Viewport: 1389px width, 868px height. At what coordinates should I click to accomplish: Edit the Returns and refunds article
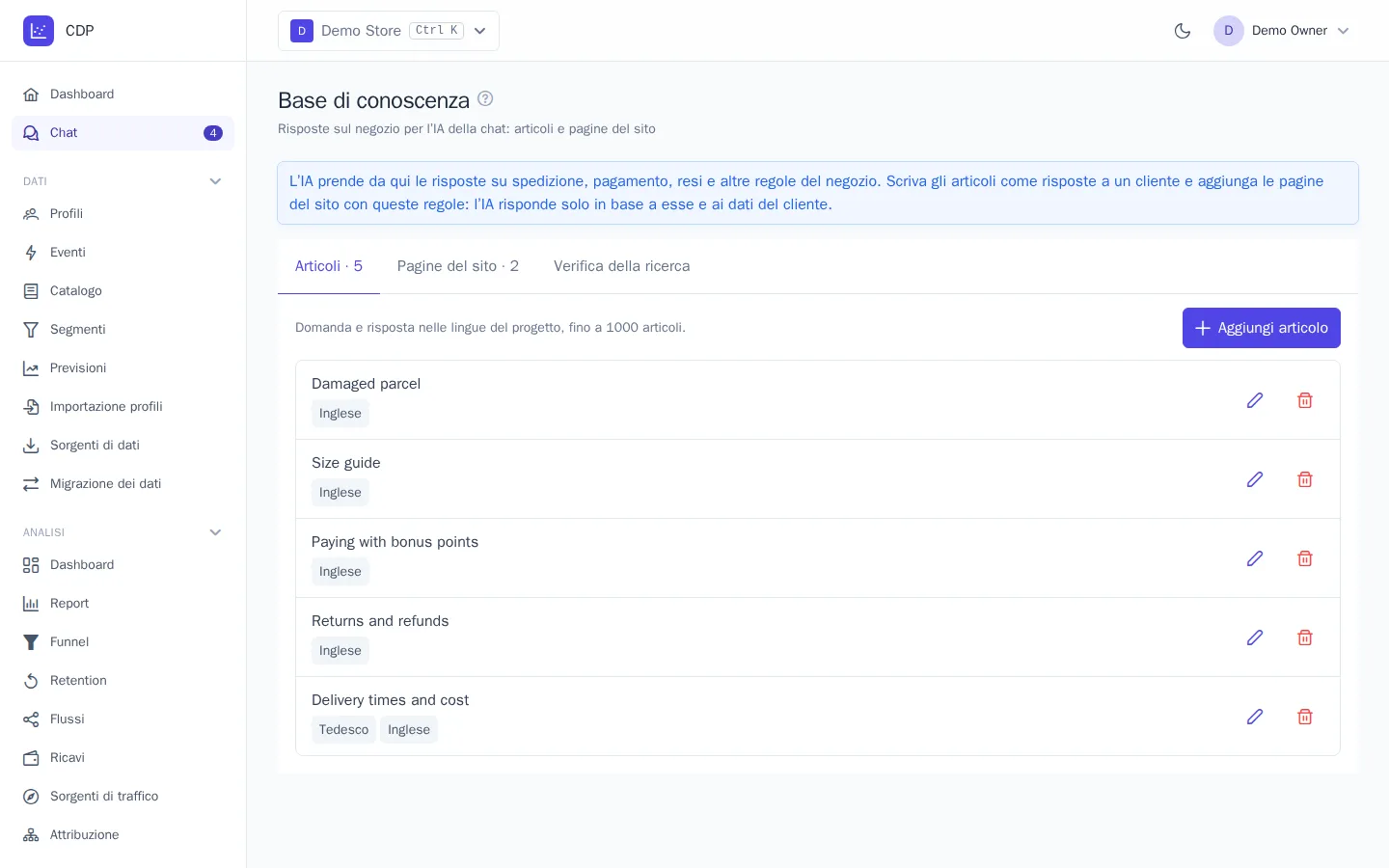click(1255, 637)
